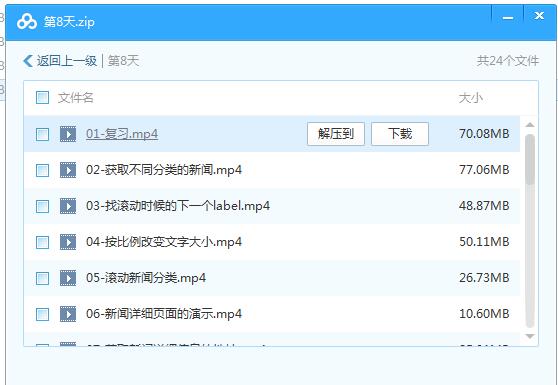Check the box for 06-新闻详细页面的演示.mp4
The image size is (558, 385).
42,314
